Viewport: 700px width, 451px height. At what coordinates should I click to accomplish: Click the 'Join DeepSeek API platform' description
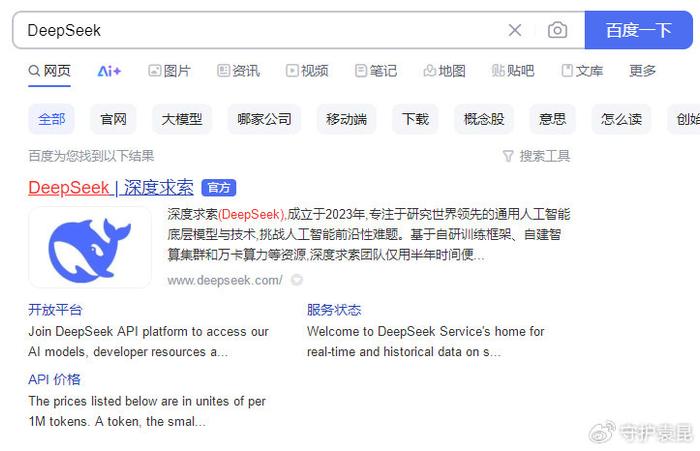pyautogui.click(x=149, y=342)
